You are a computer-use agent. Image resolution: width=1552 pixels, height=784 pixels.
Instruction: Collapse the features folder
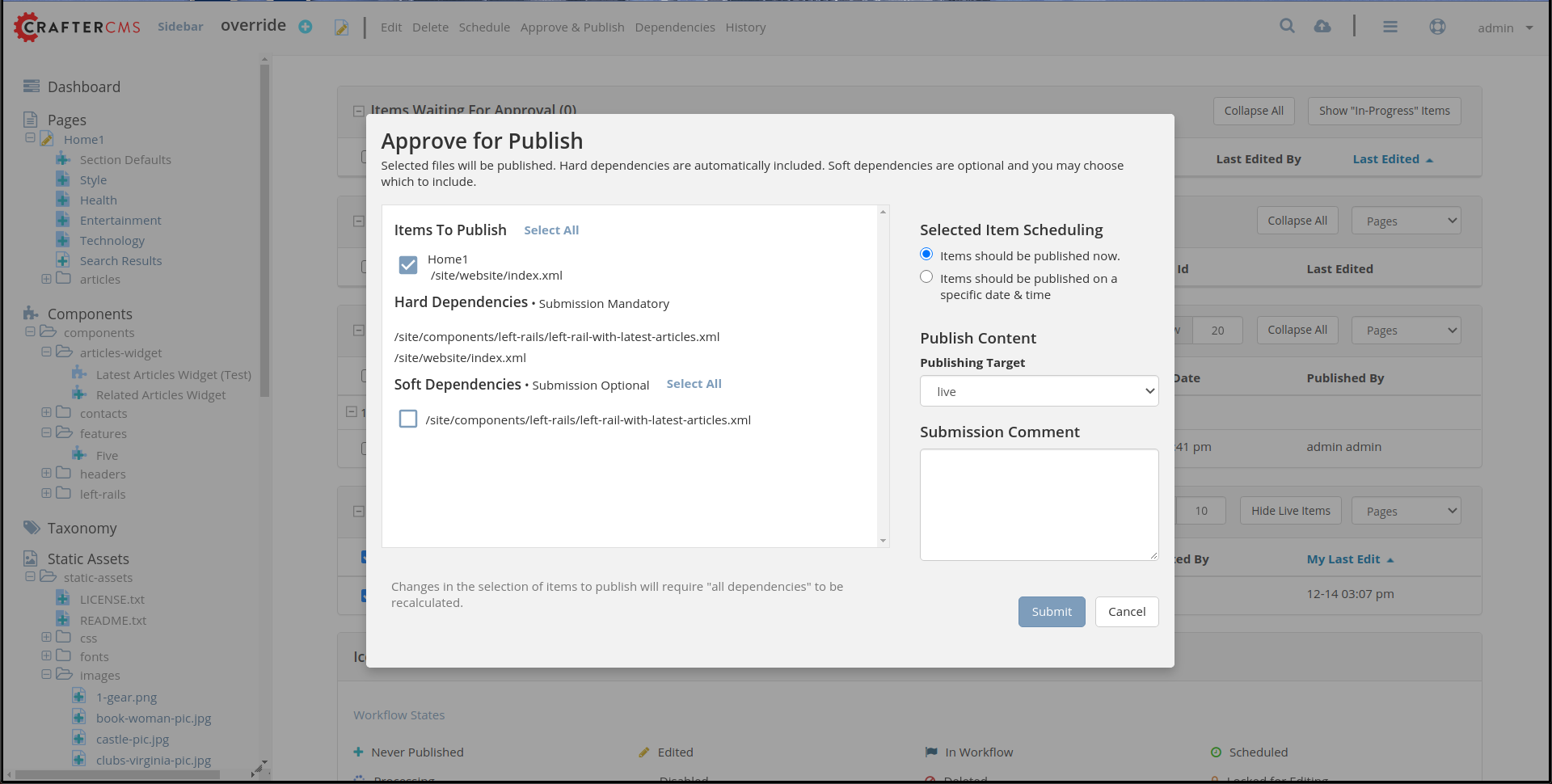click(46, 433)
